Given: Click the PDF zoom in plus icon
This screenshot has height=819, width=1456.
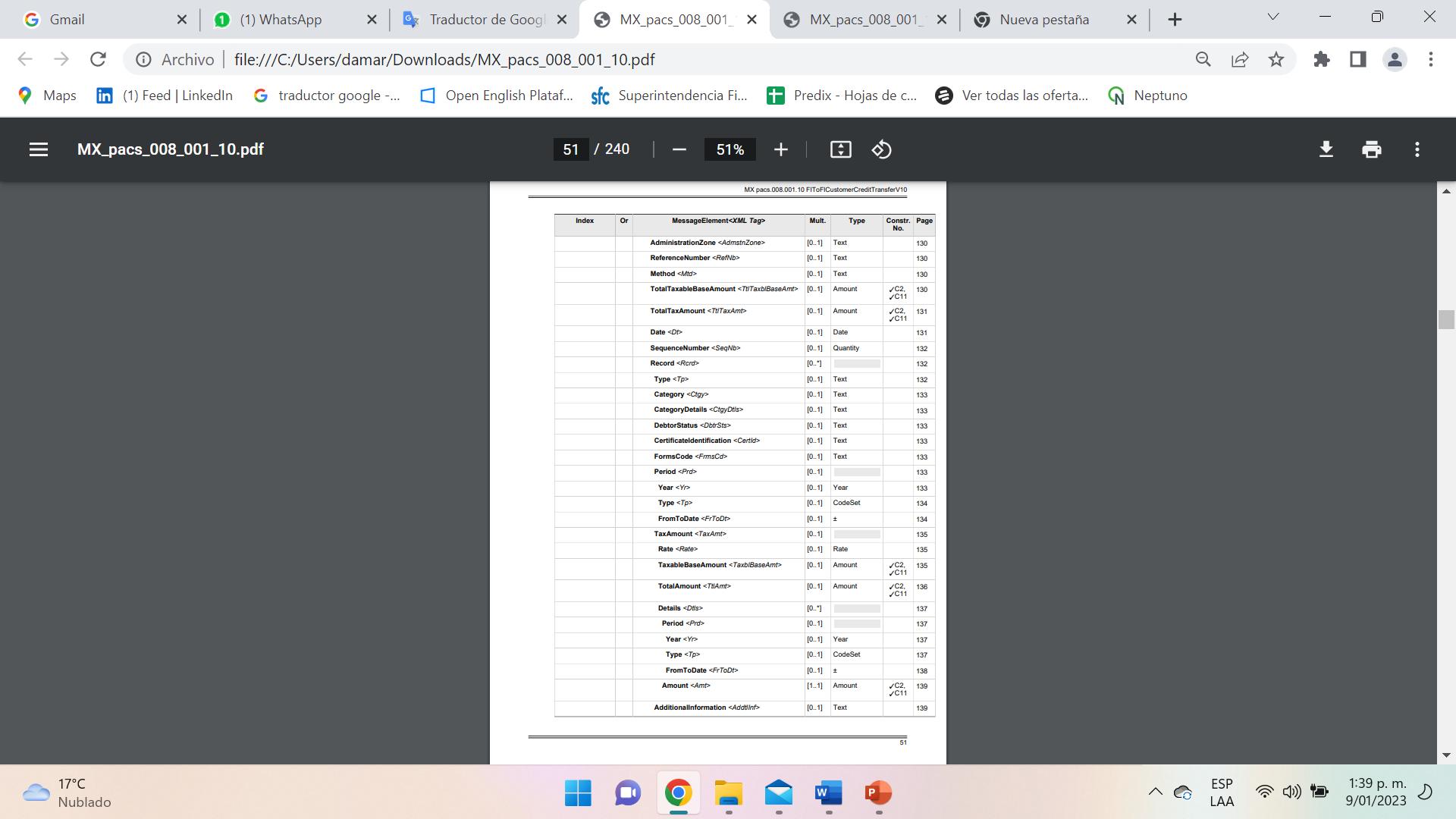Looking at the screenshot, I should 781,149.
